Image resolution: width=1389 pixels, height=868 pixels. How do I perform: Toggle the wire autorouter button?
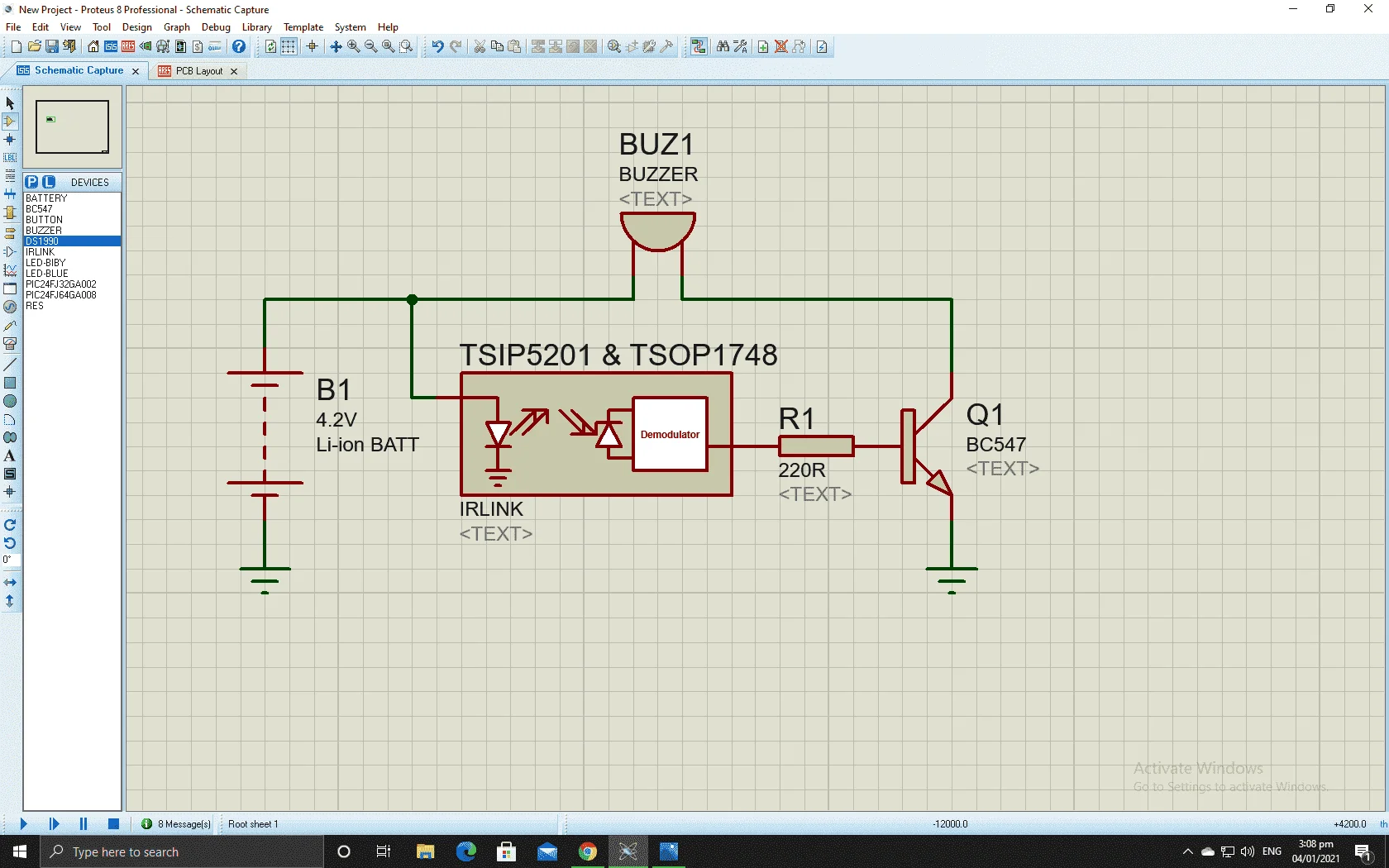pos(699,47)
